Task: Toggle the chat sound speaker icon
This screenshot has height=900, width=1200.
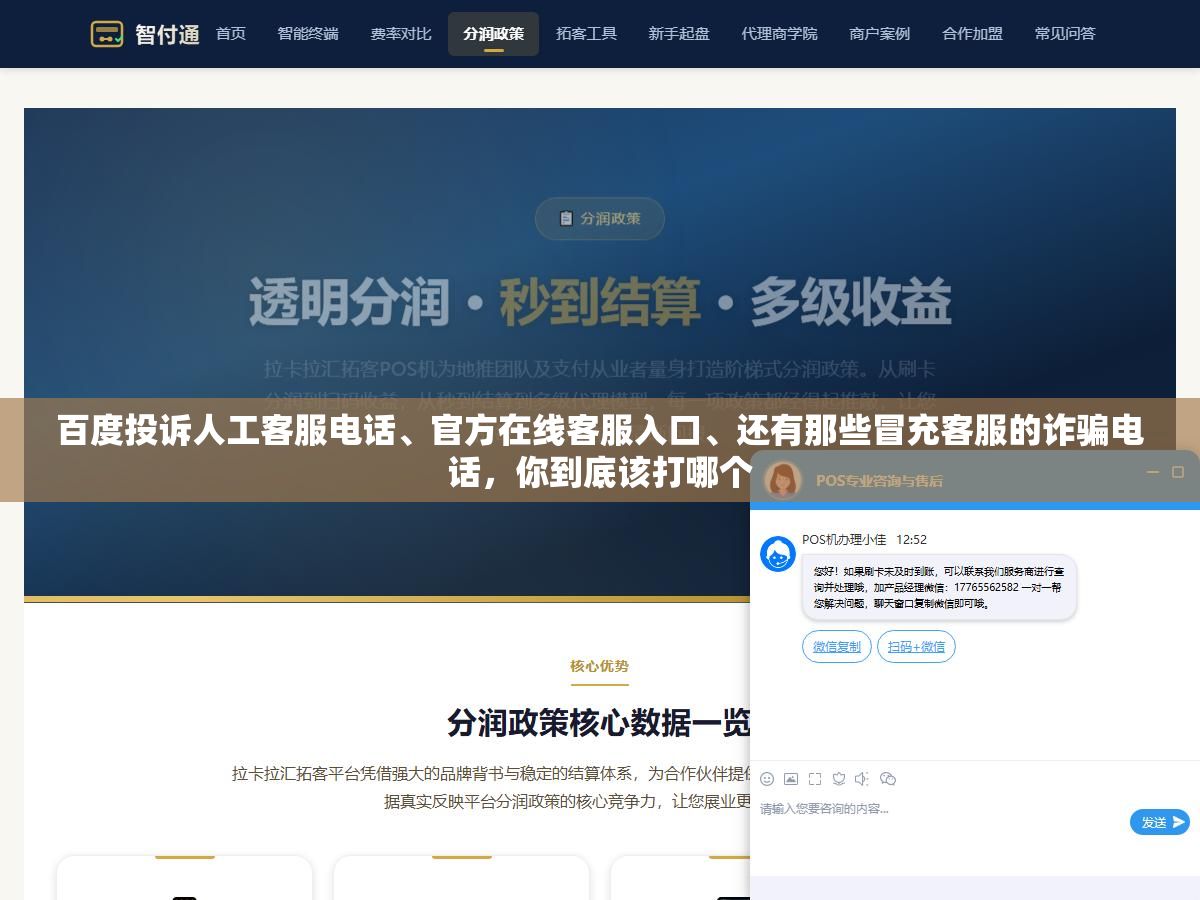Action: pos(862,778)
